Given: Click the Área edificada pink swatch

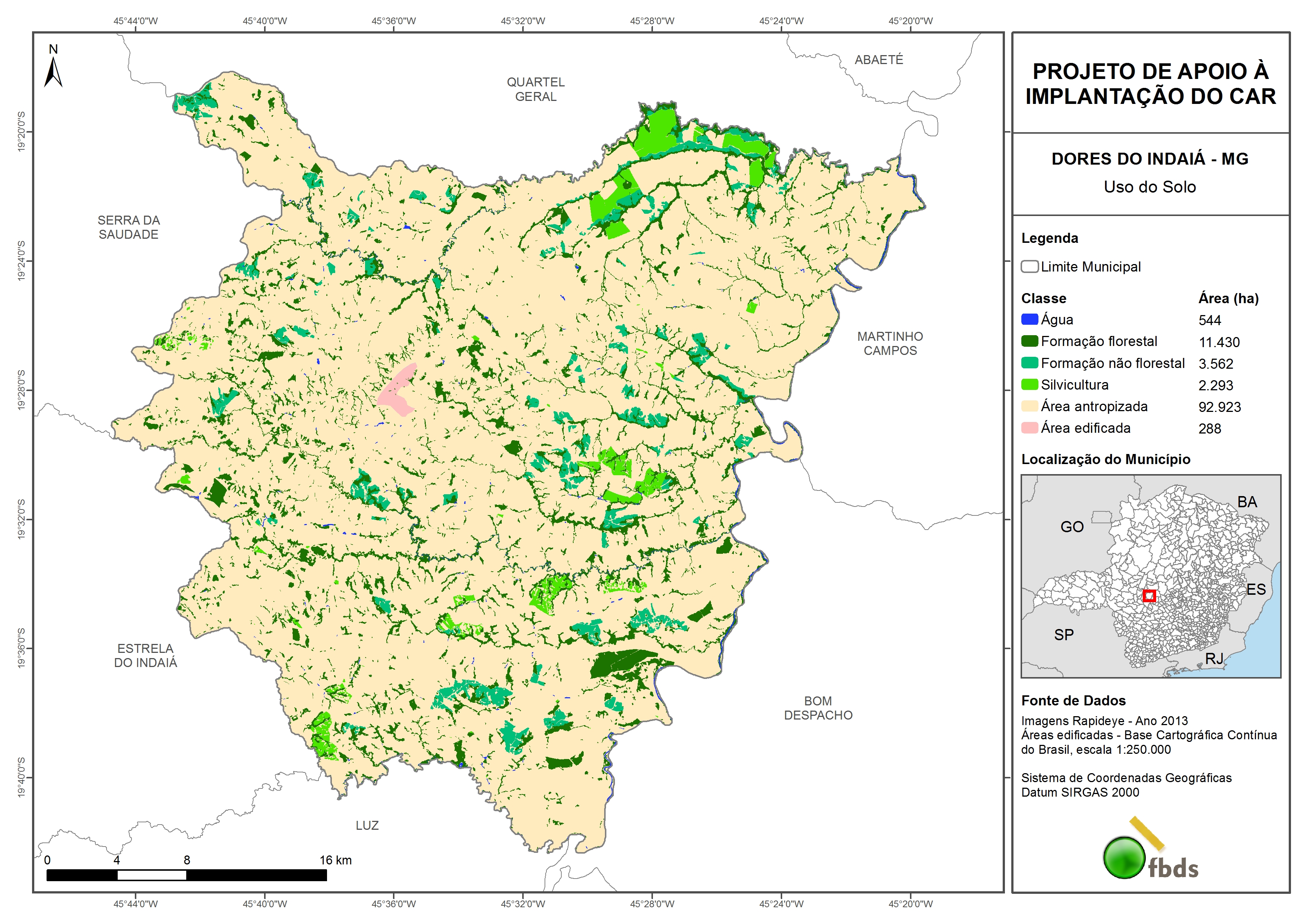Looking at the screenshot, I should 1029,428.
